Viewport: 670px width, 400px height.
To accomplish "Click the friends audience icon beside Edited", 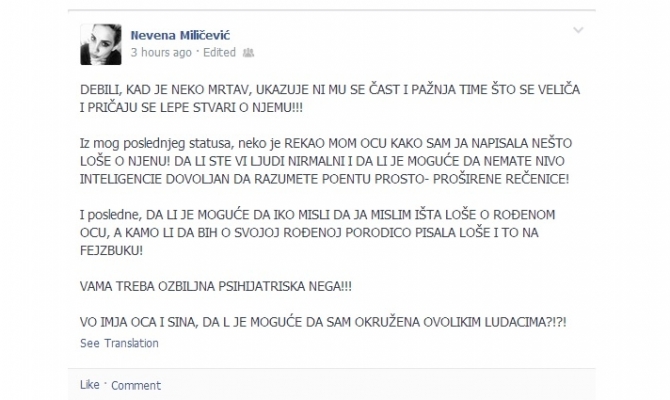I will 248,53.
